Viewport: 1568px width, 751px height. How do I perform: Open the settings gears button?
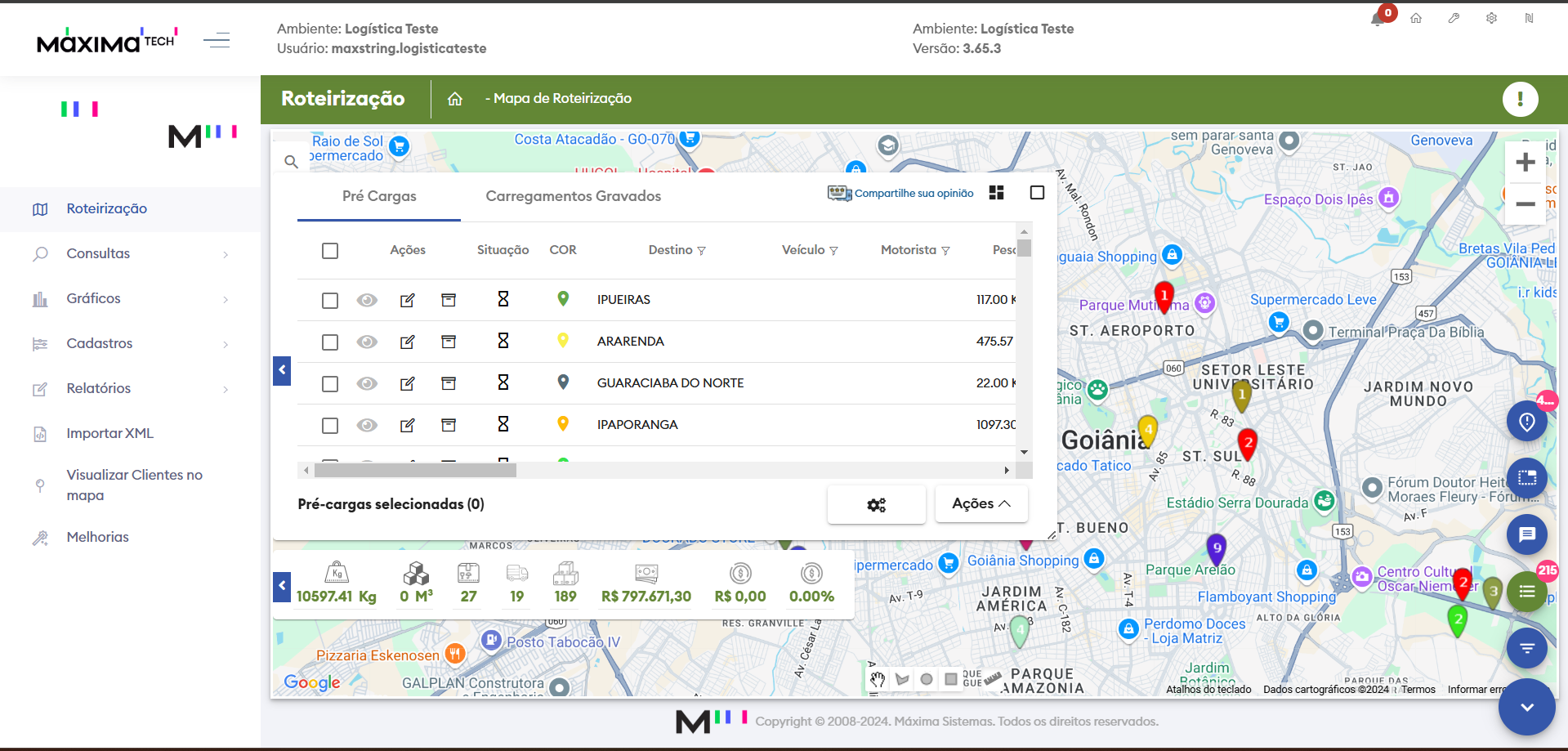[876, 504]
